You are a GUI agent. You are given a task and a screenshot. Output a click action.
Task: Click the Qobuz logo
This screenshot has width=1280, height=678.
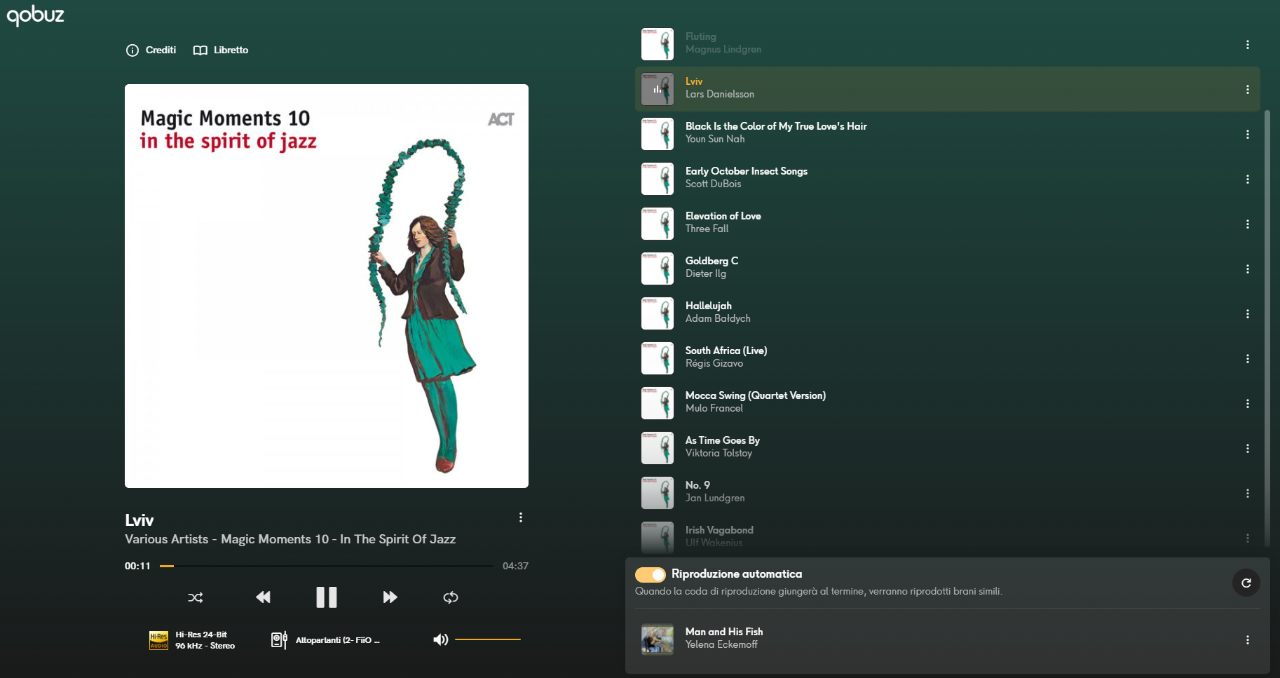point(35,15)
